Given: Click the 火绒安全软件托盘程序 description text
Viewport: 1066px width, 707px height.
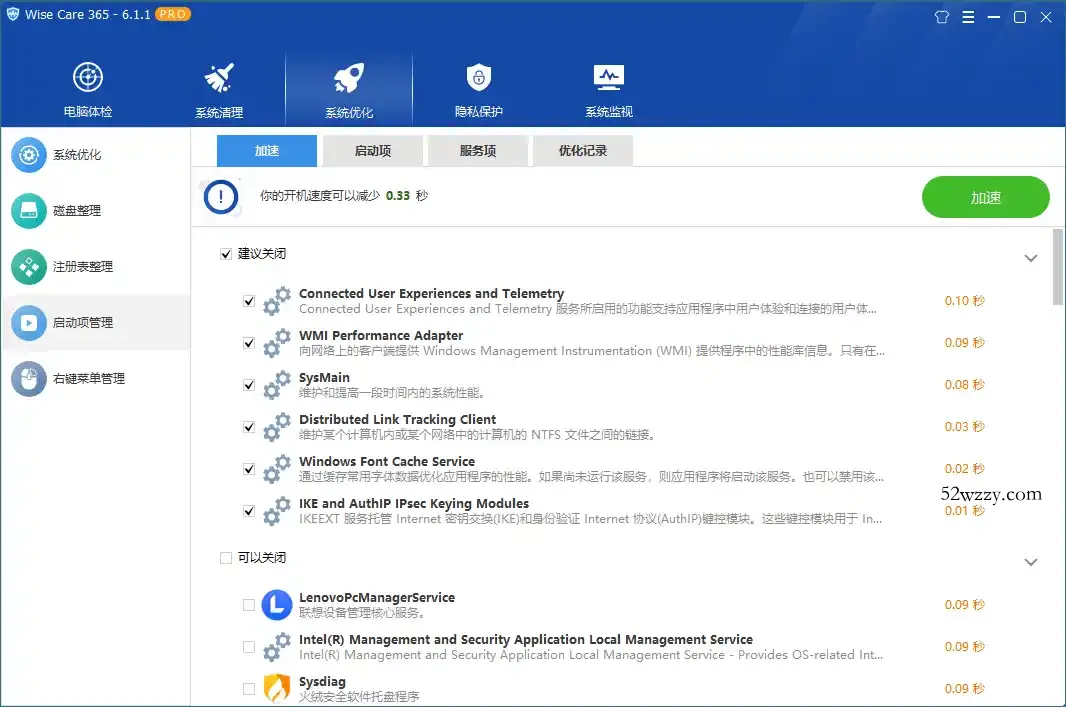Looking at the screenshot, I should [x=359, y=697].
